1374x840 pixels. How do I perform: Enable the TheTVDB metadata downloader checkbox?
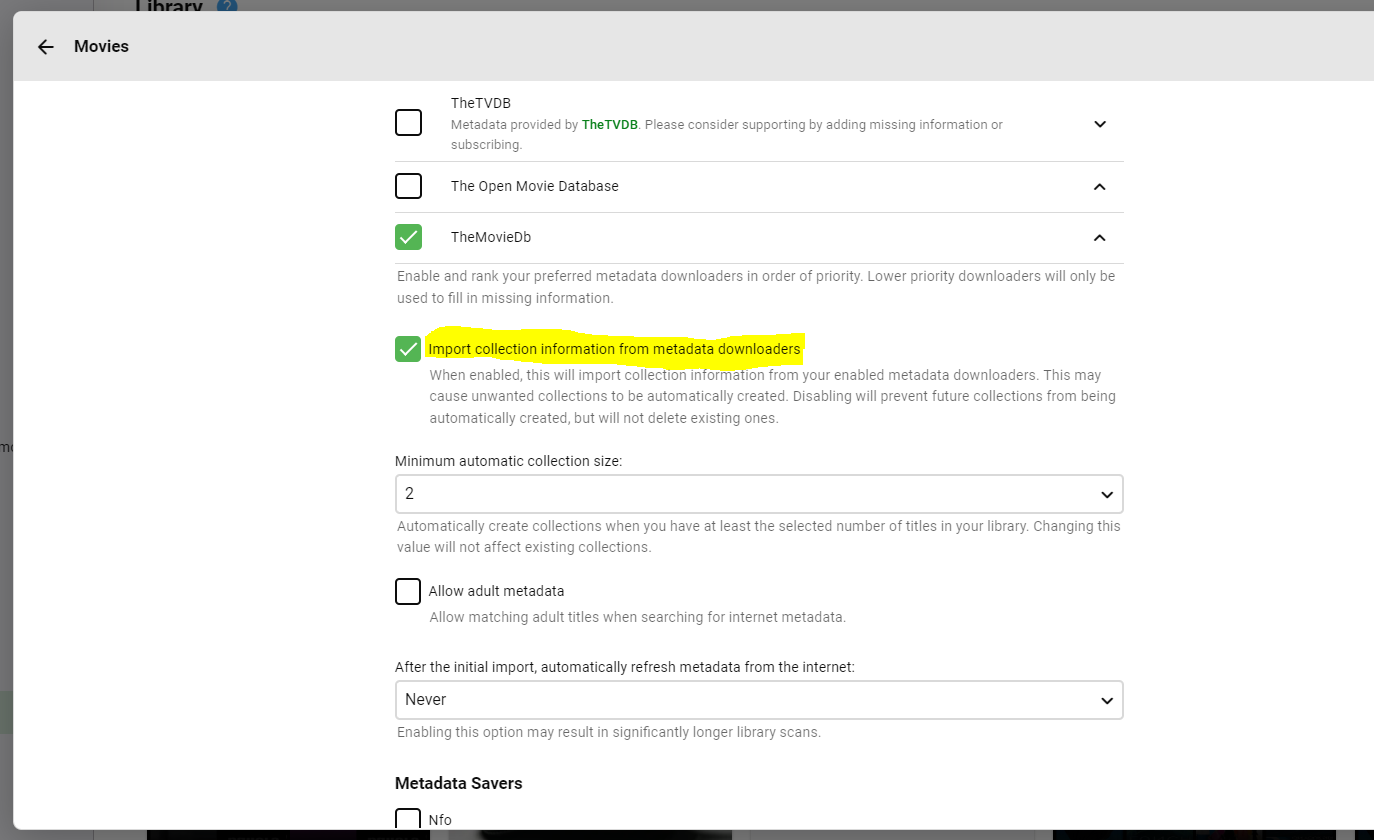click(x=408, y=123)
